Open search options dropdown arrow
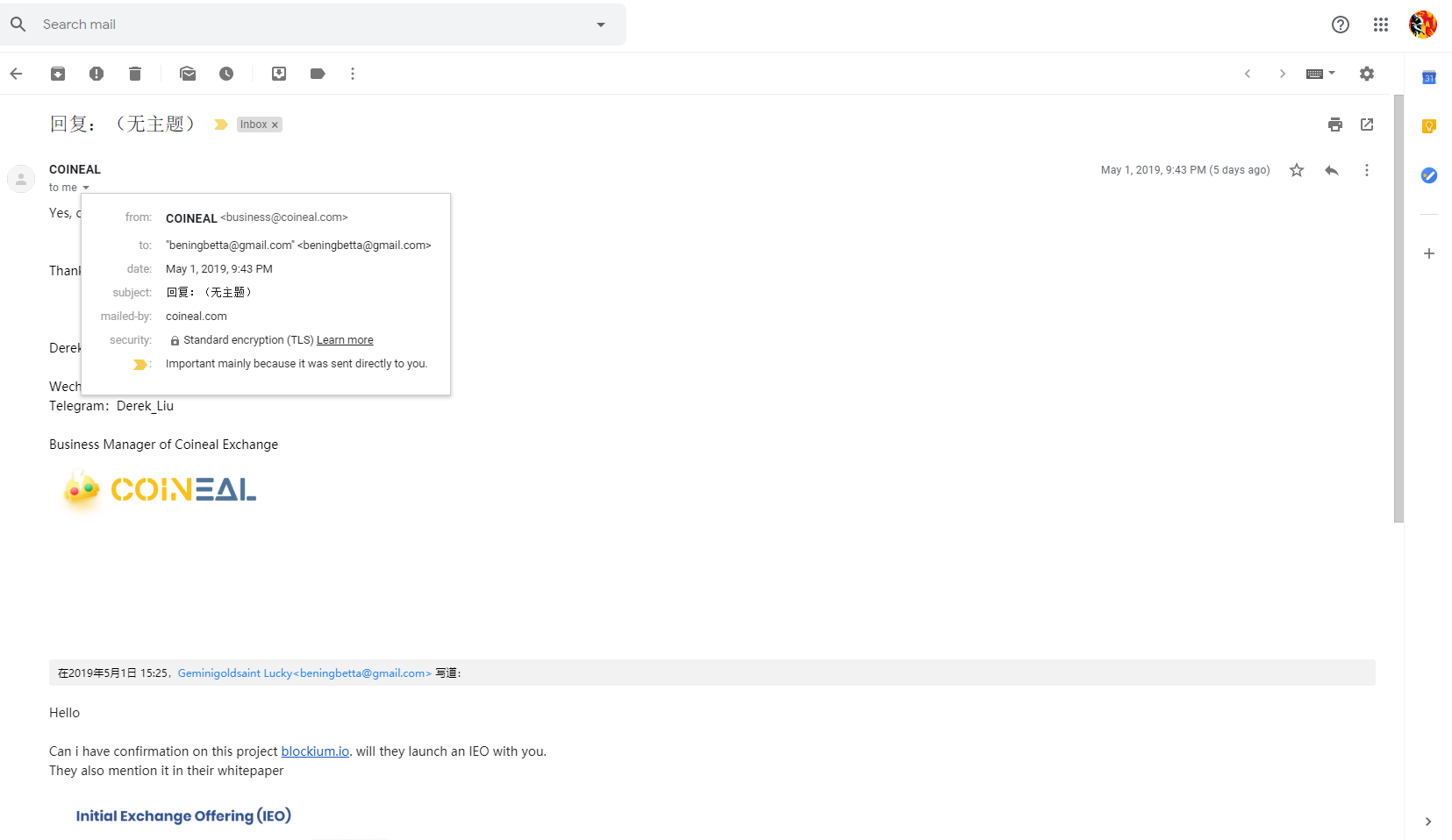The height and width of the screenshot is (840, 1452). [x=601, y=25]
